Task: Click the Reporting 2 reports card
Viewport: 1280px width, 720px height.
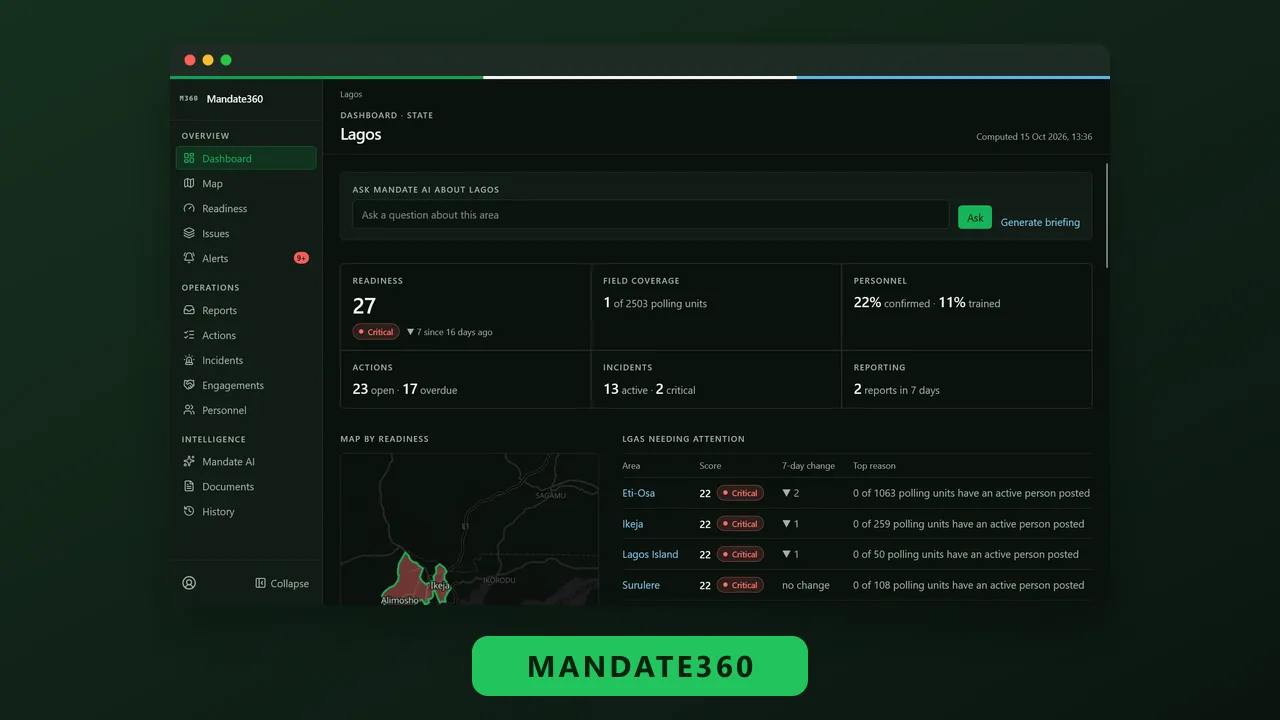Action: point(967,379)
